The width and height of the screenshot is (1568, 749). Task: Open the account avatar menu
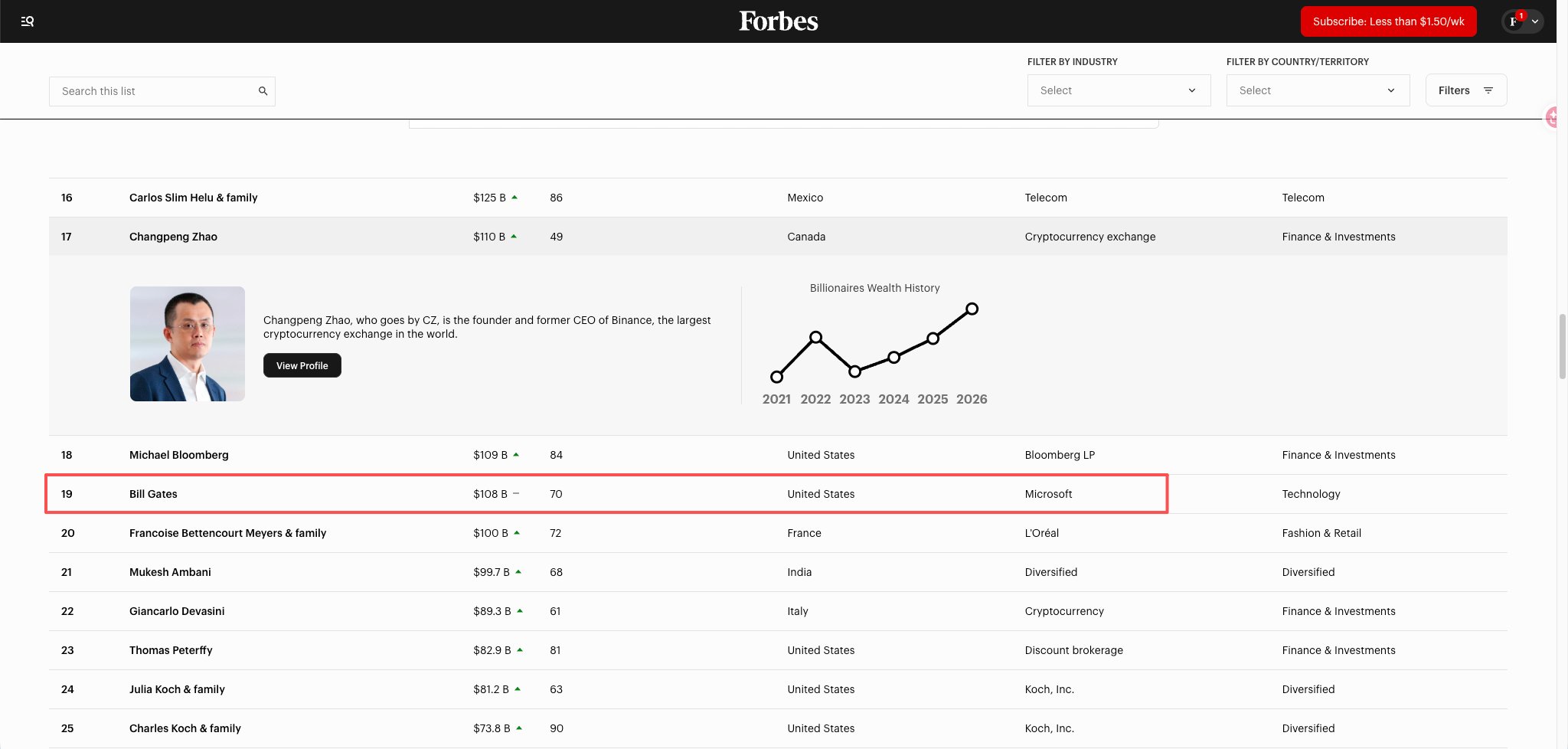(x=1521, y=21)
